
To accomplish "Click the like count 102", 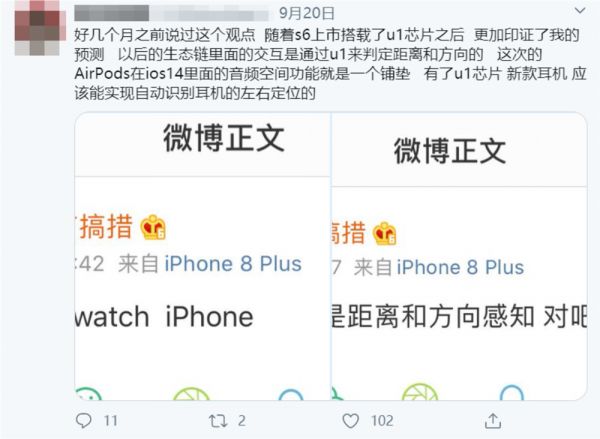I will click(382, 421).
